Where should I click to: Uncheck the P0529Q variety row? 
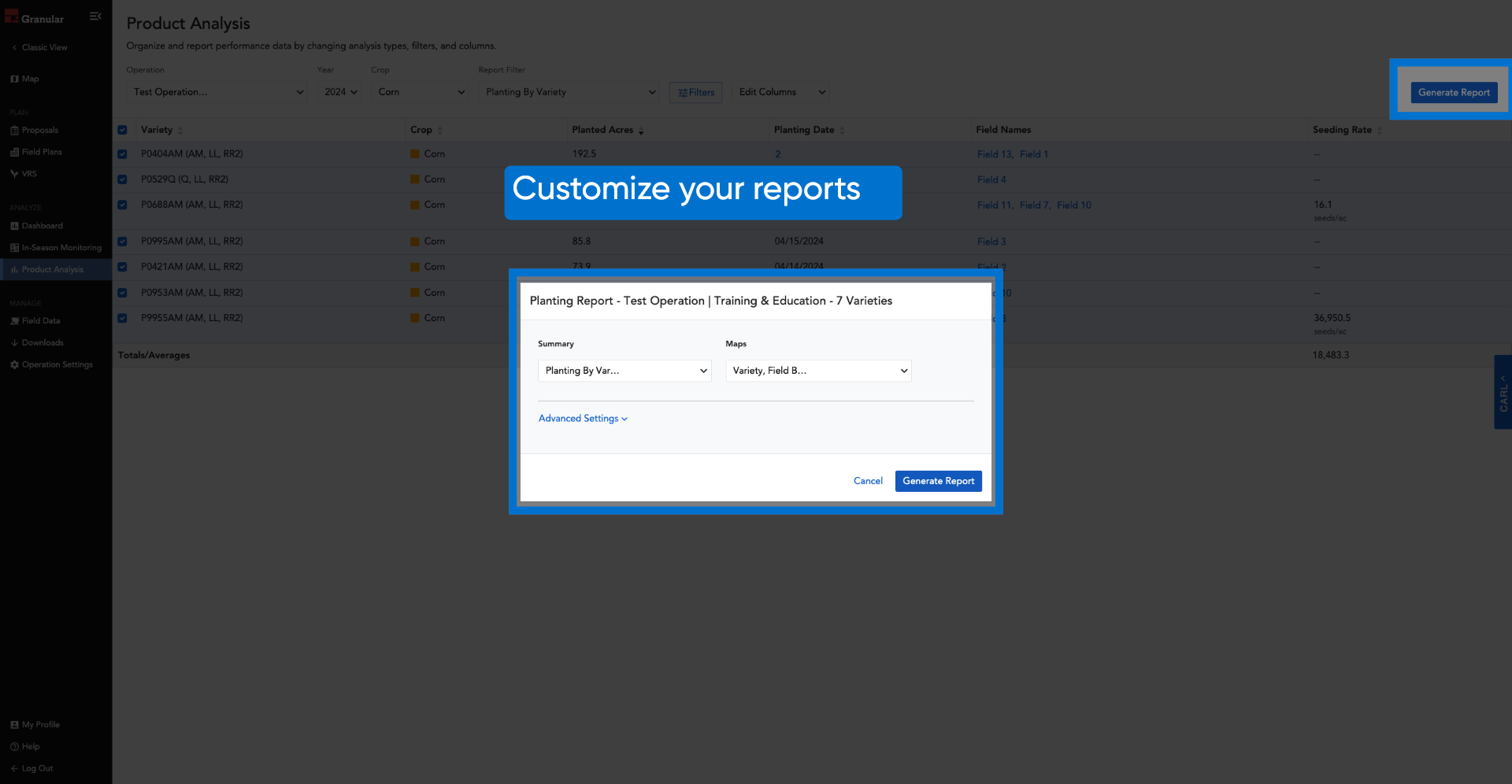click(x=122, y=179)
